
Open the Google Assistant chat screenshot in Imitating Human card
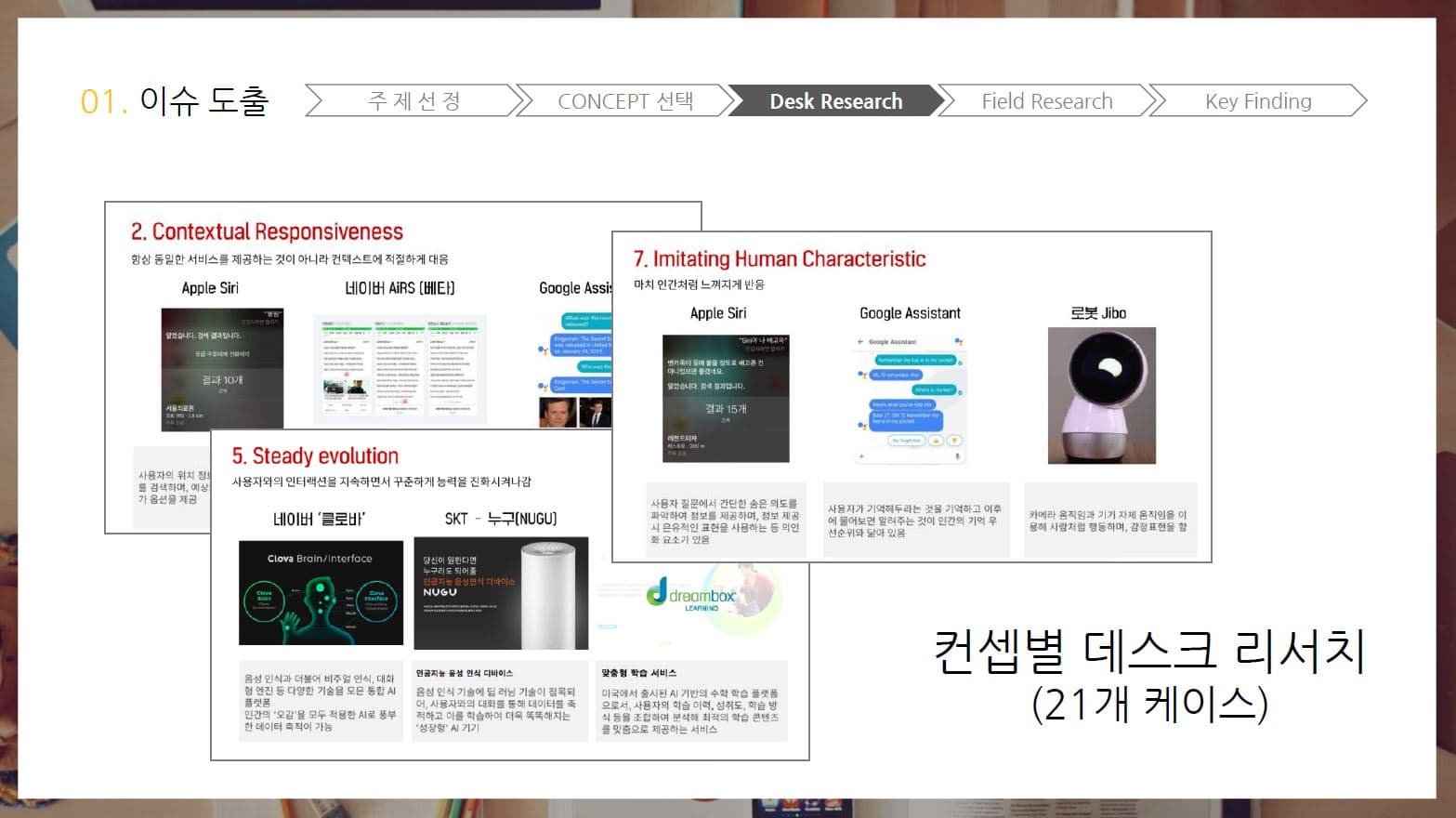click(910, 400)
